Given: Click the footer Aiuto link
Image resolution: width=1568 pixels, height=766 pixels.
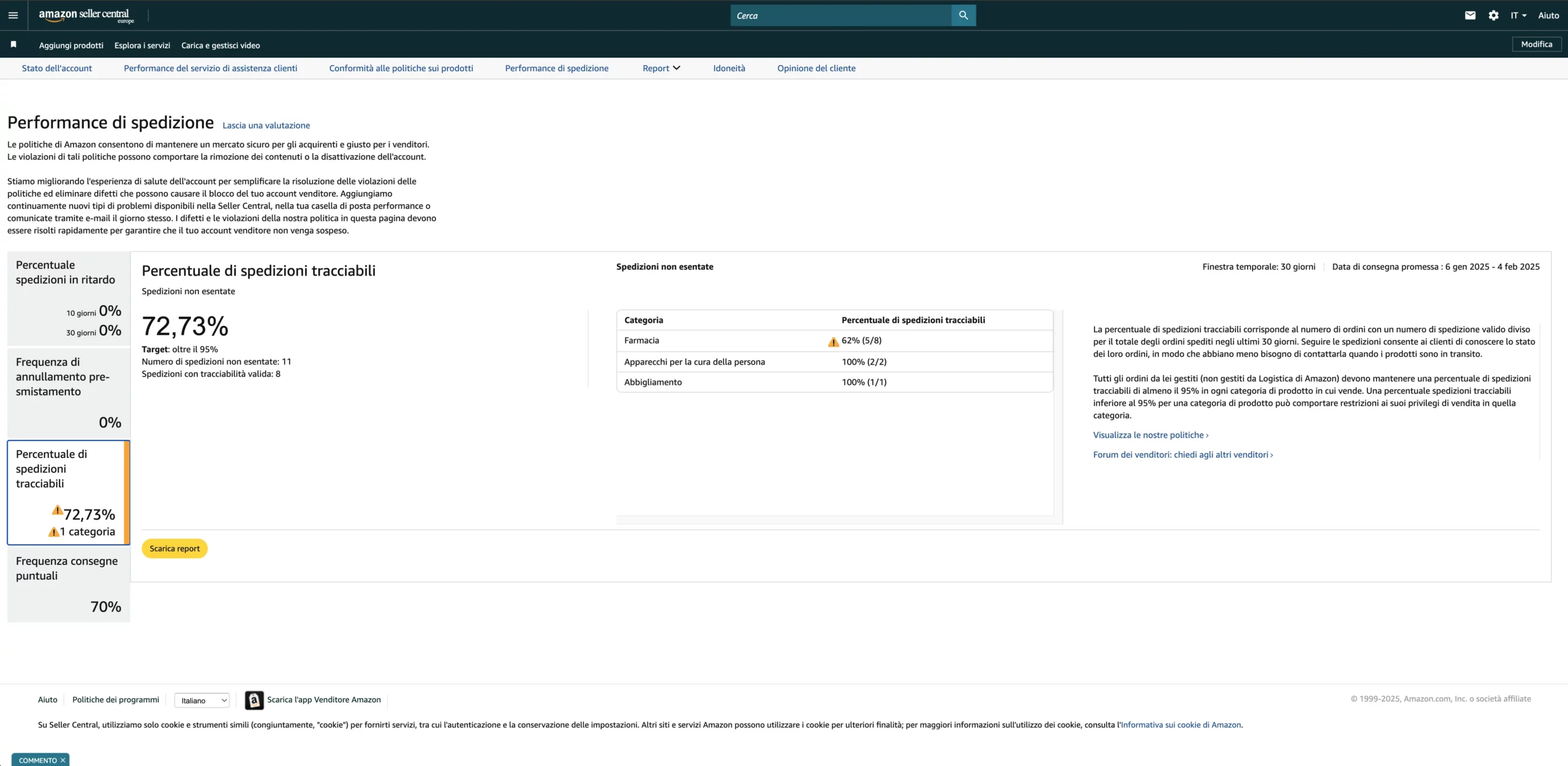Looking at the screenshot, I should click(x=47, y=699).
